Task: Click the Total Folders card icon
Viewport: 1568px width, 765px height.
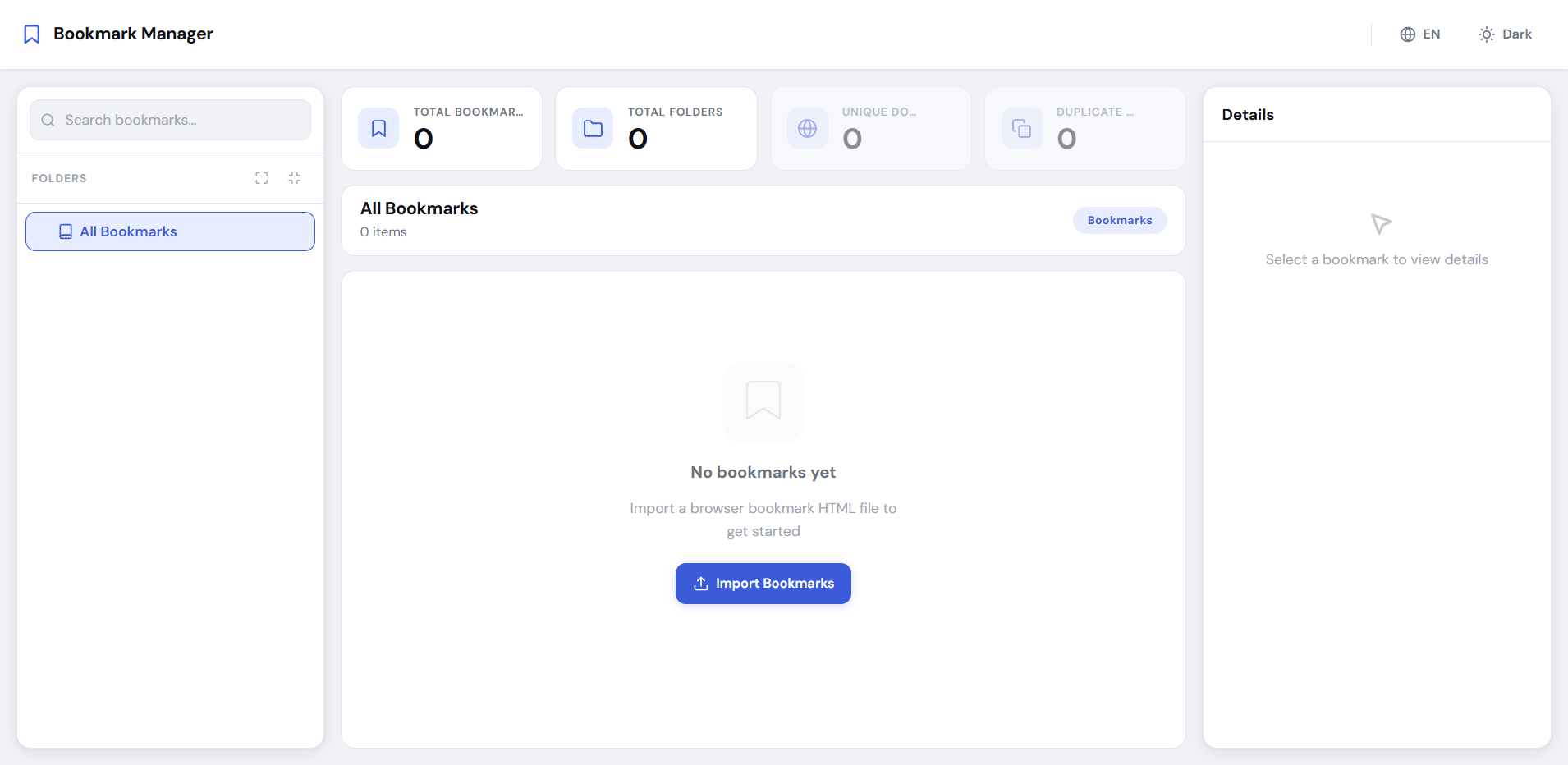Action: pos(593,128)
